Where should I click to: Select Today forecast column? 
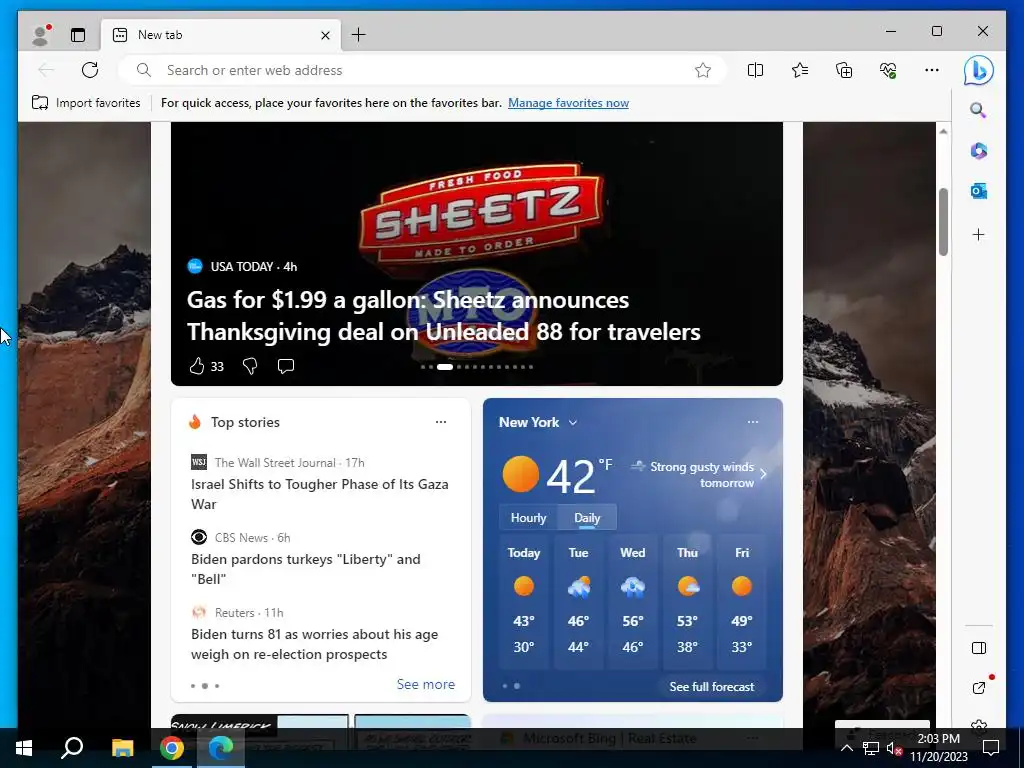524,601
